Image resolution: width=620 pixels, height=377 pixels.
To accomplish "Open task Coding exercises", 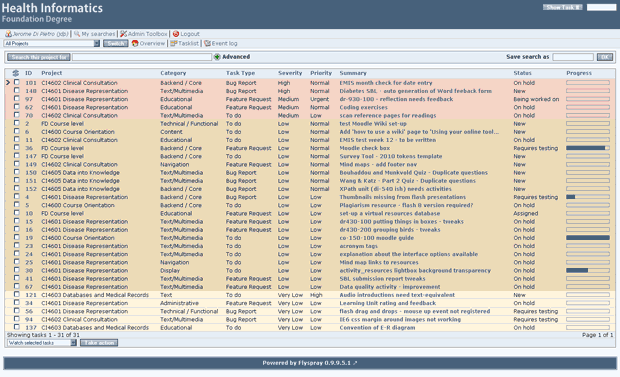I will 363,107.
